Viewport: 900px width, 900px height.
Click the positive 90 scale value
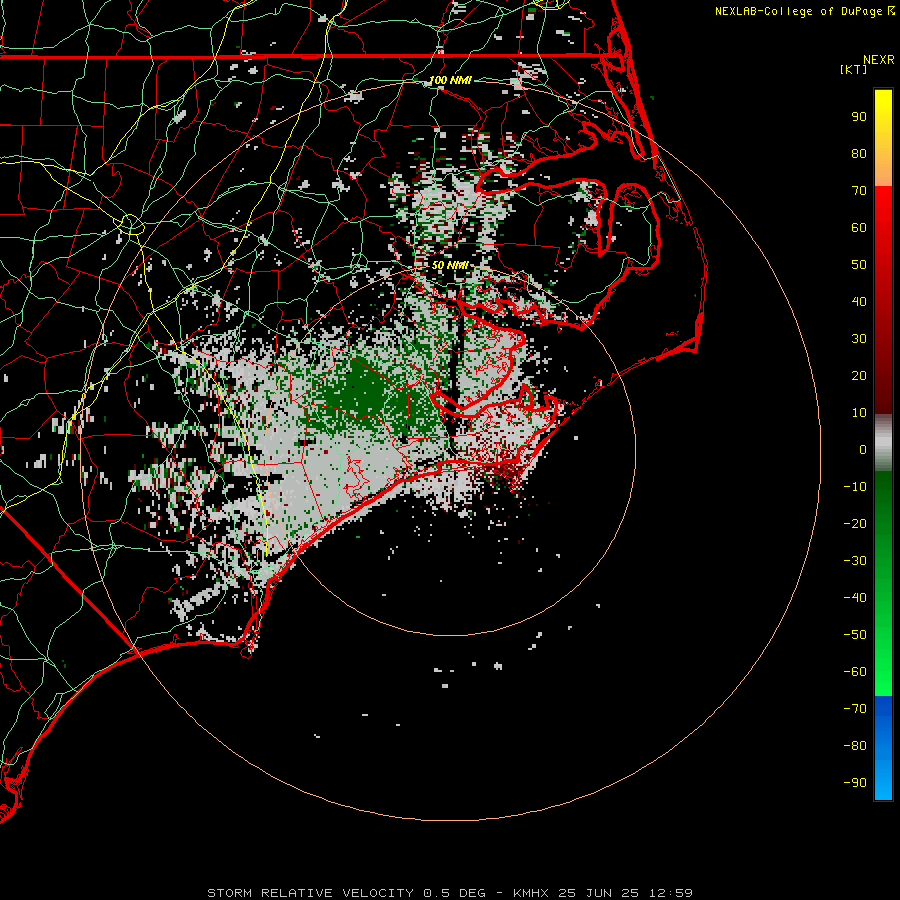[859, 117]
